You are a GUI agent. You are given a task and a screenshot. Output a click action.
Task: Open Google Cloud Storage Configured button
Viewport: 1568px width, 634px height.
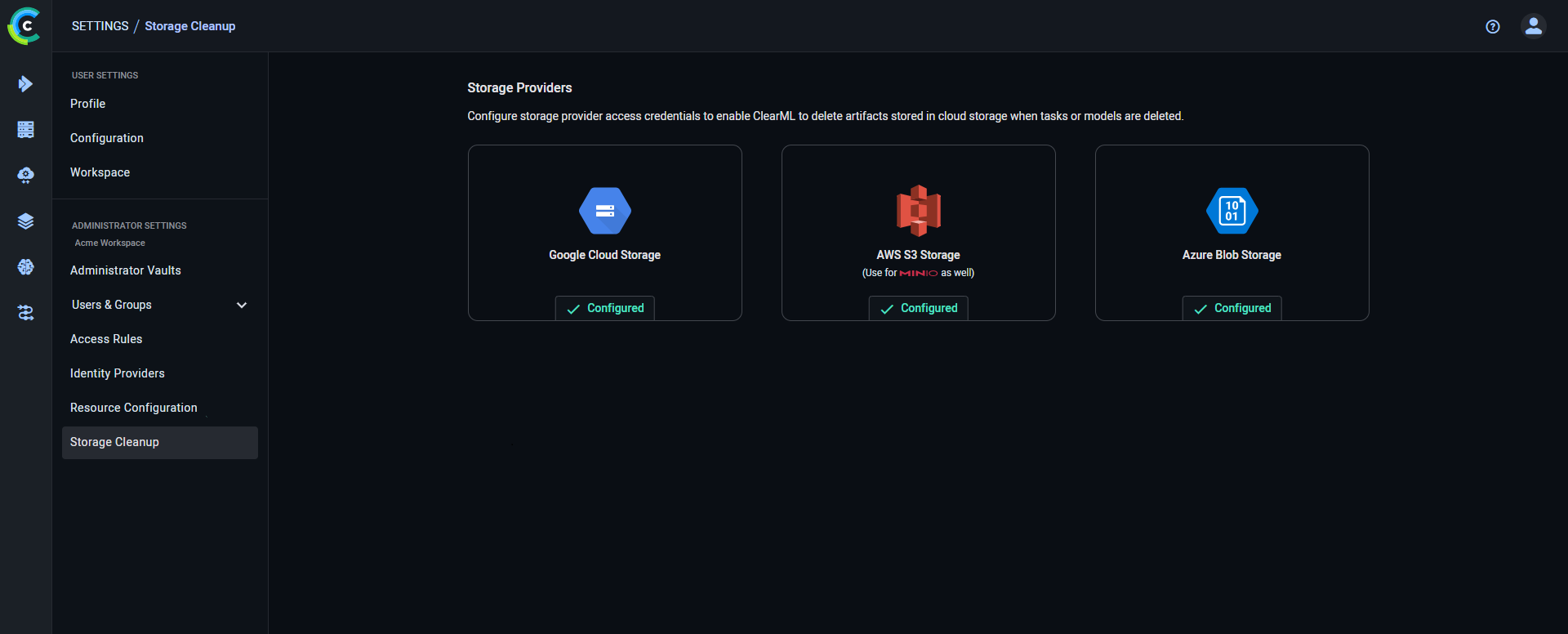[605, 308]
